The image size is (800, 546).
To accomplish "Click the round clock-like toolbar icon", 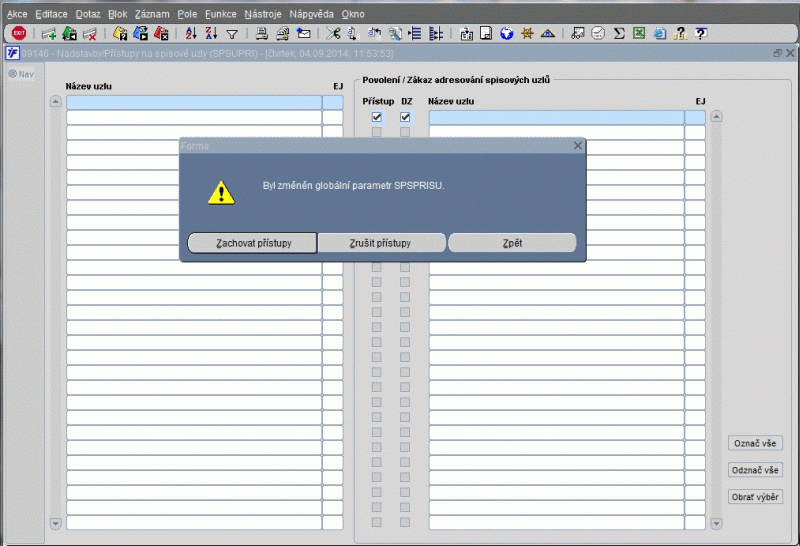I will [x=598, y=34].
